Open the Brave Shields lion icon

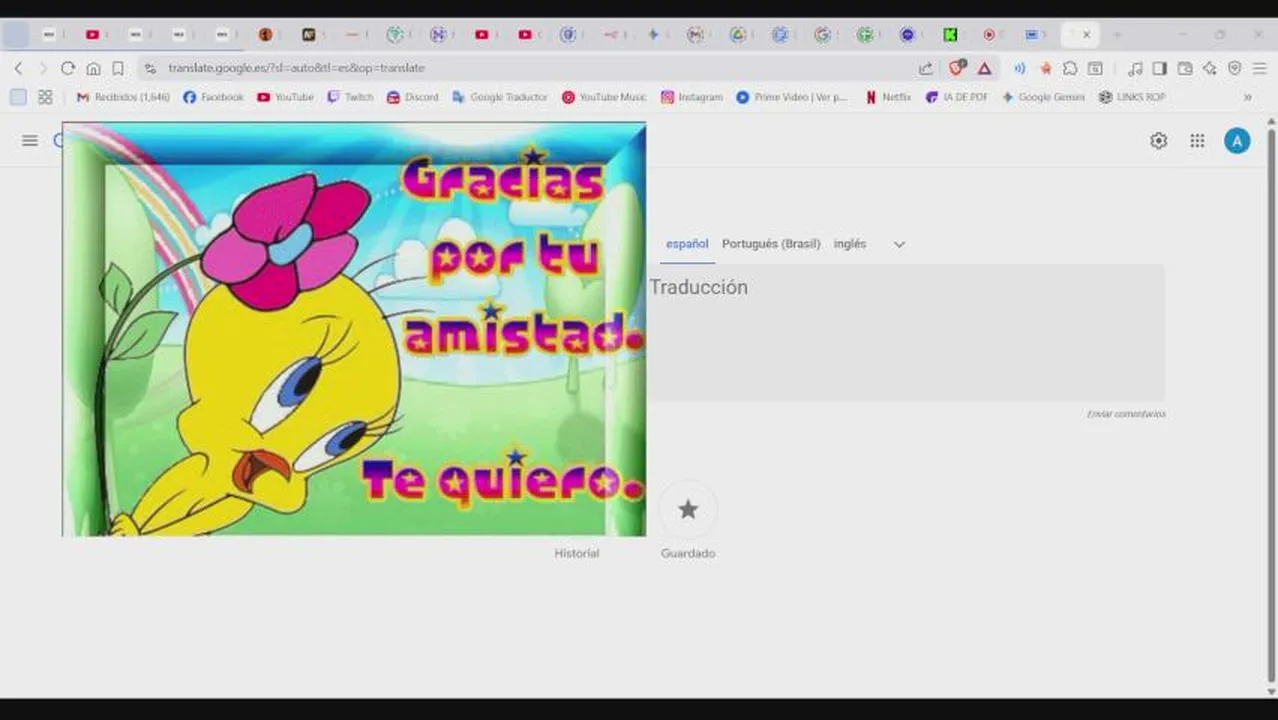[957, 68]
